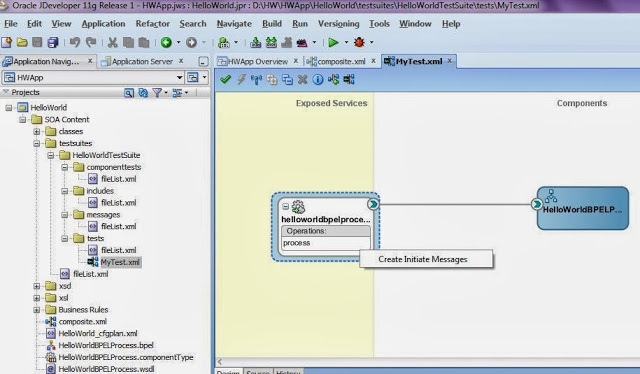Screen dimensions: 640x374
Task: Click the blue Info icon in editor toolbar
Action: tap(318, 79)
